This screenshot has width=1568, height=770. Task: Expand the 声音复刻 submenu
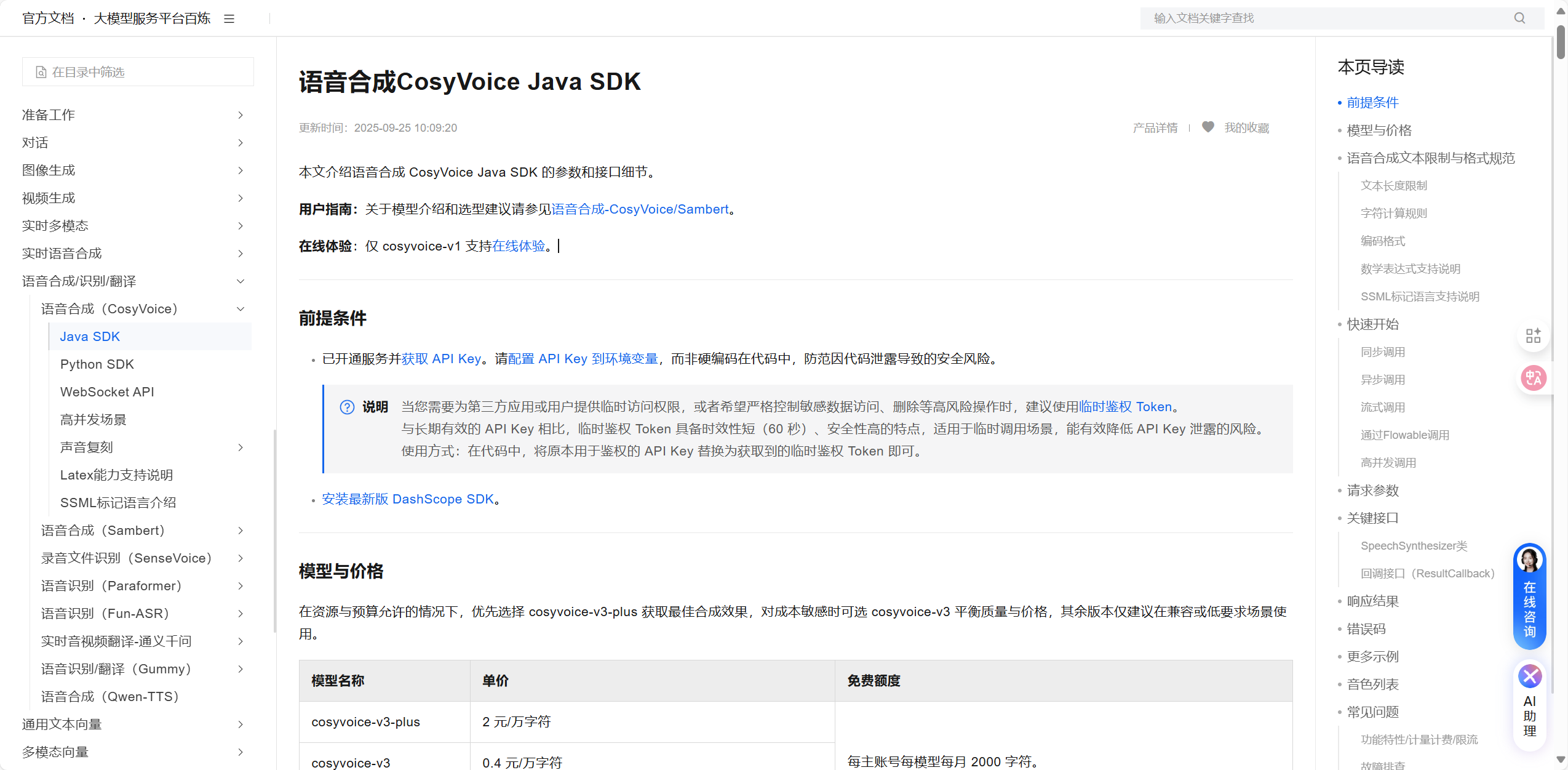click(x=241, y=447)
